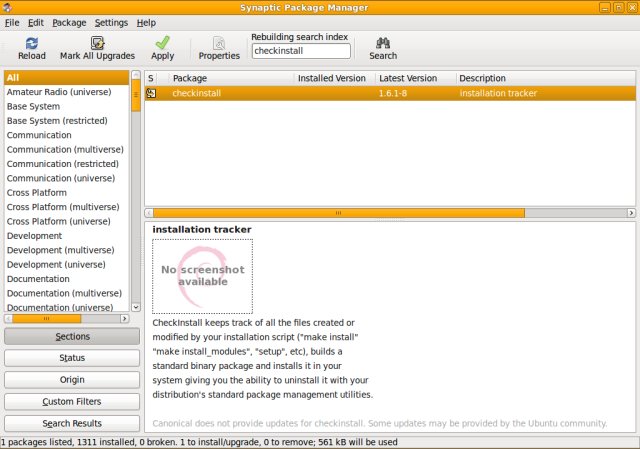Image resolution: width=640 pixels, height=449 pixels.
Task: Click the Reload toolbar icon
Action: point(31,43)
